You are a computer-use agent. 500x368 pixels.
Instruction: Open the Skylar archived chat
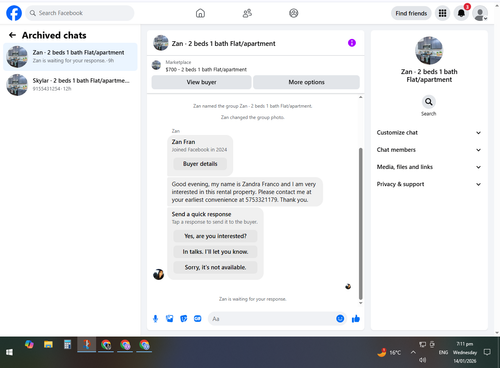tap(70, 85)
